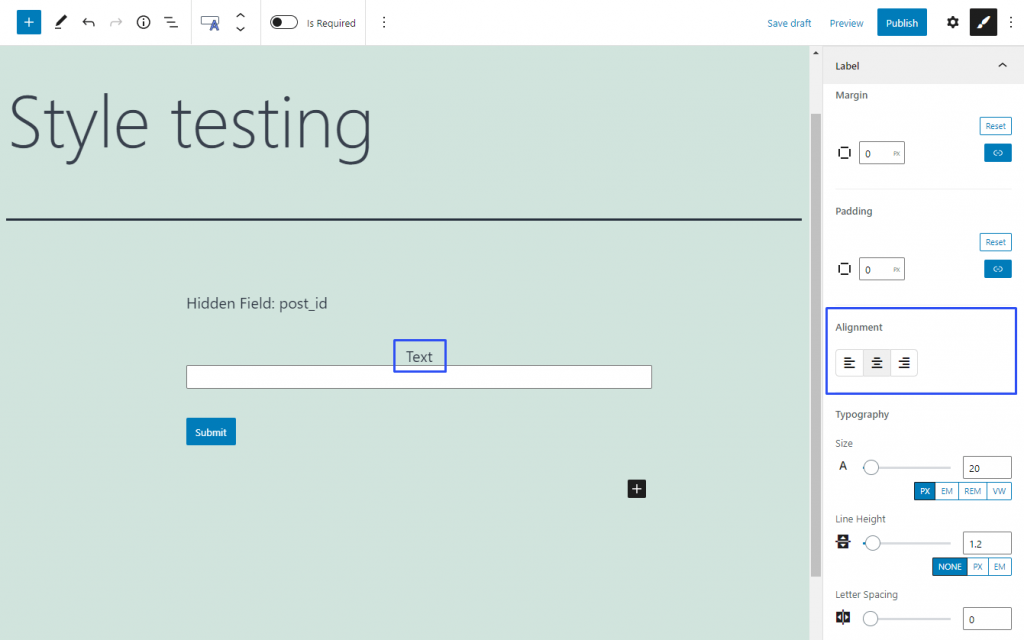Click the Letter Spacing icon
Screen dimensions: 1024x640
pos(843,617)
